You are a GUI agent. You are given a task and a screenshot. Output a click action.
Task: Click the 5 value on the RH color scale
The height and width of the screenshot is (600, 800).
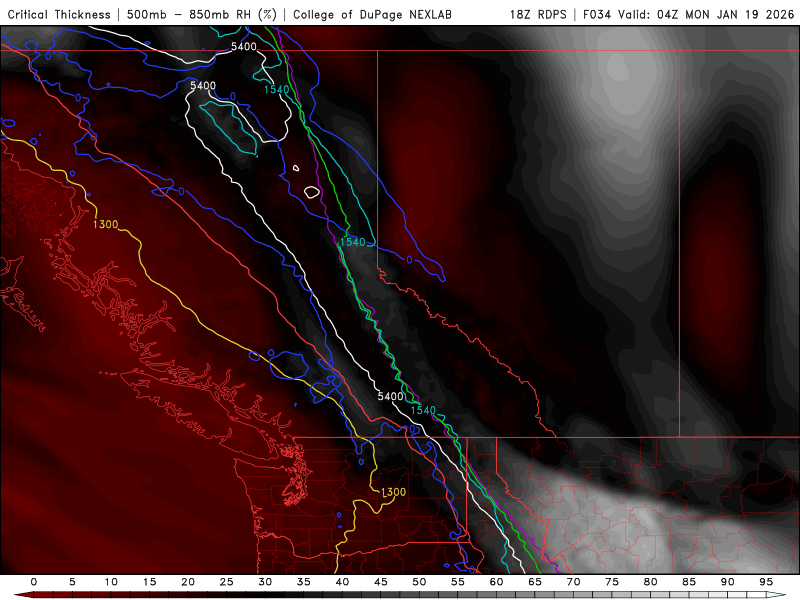[x=72, y=582]
